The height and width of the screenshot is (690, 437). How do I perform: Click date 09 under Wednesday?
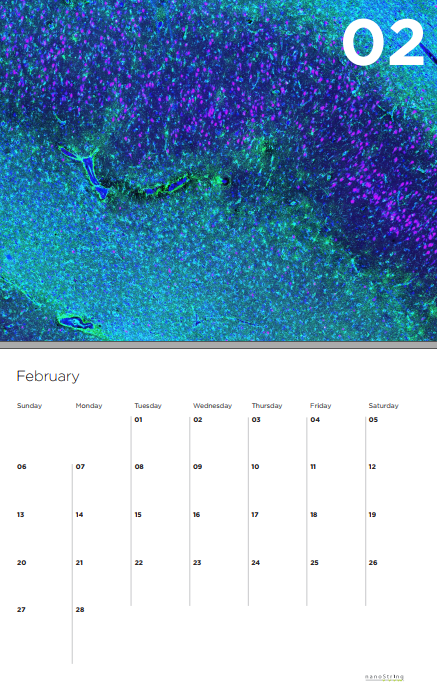click(198, 467)
